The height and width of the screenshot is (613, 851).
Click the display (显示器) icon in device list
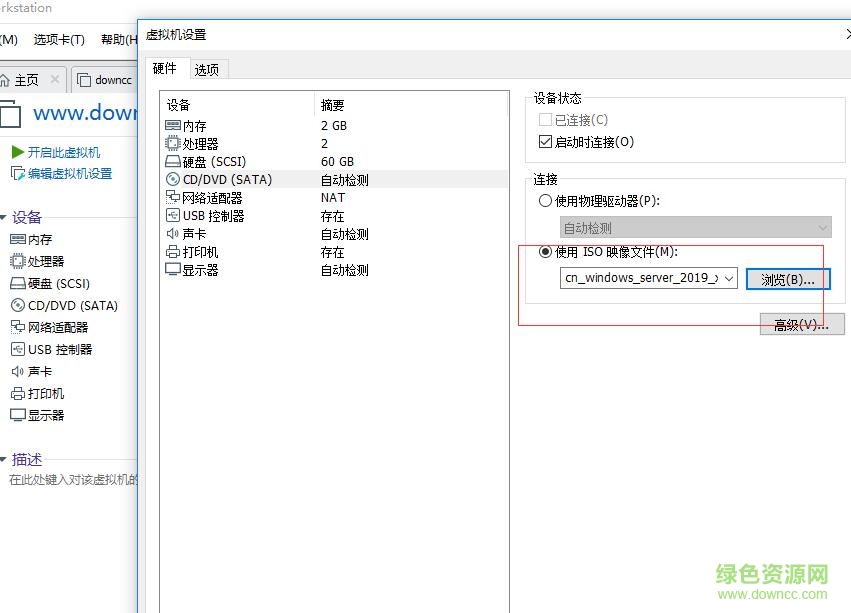click(x=172, y=270)
